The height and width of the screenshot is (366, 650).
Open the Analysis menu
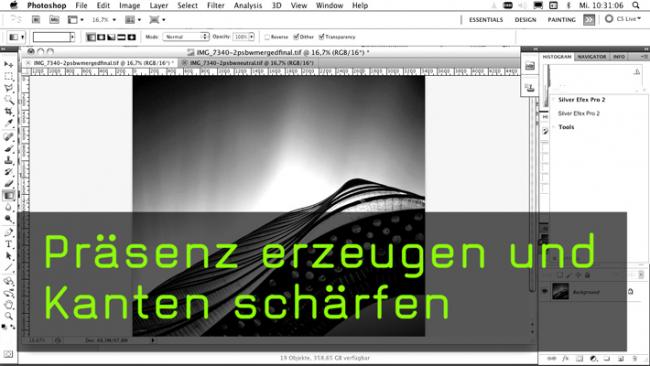[x=248, y=5]
